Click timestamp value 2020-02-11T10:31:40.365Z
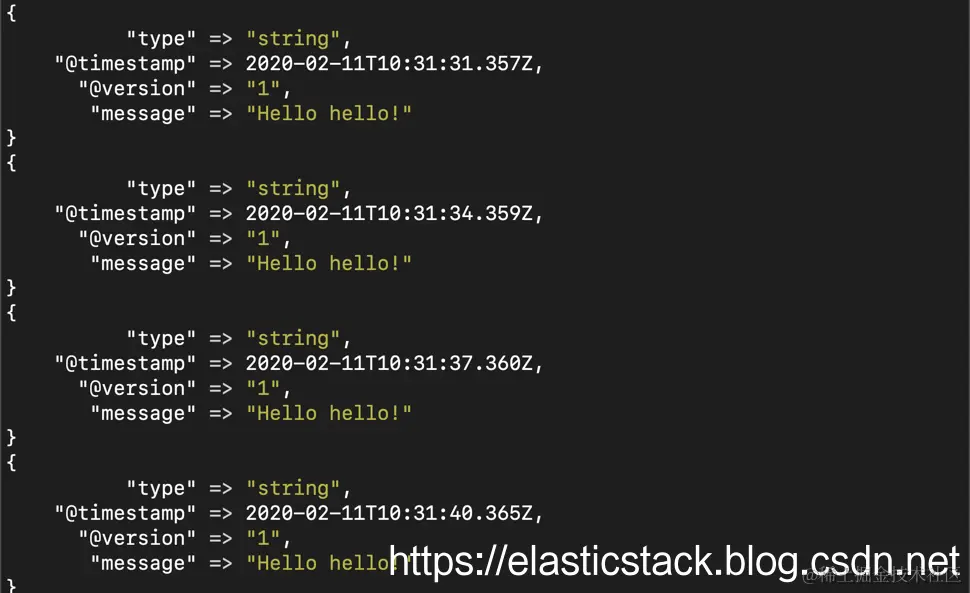This screenshot has height=593, width=970. tap(389, 513)
